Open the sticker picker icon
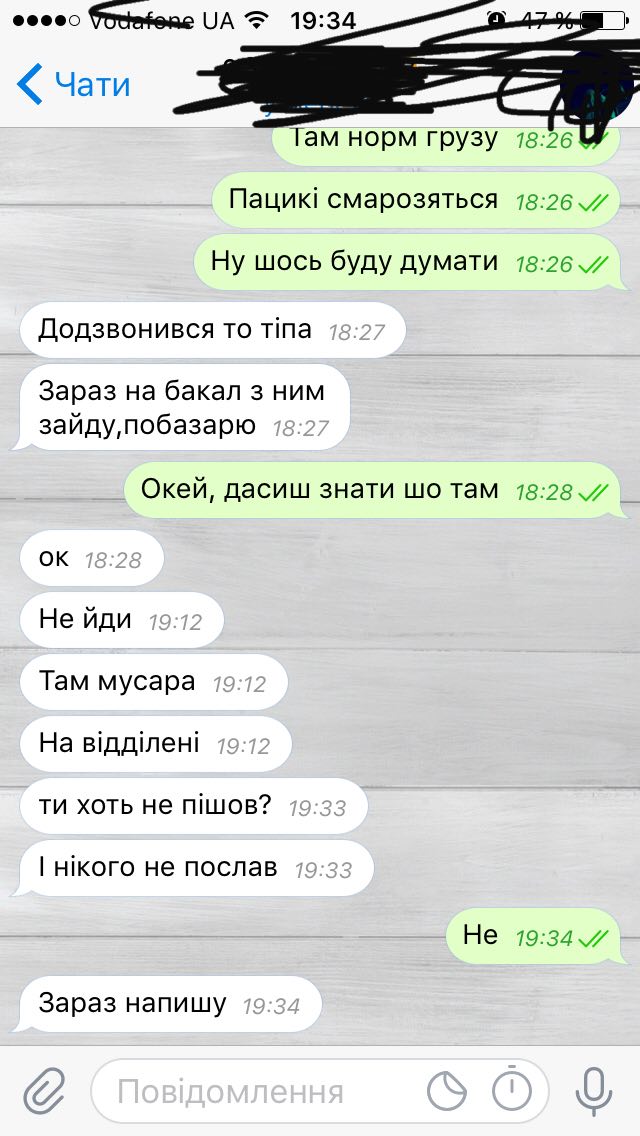Screen dimensions: 640x1136 pos(446,1092)
